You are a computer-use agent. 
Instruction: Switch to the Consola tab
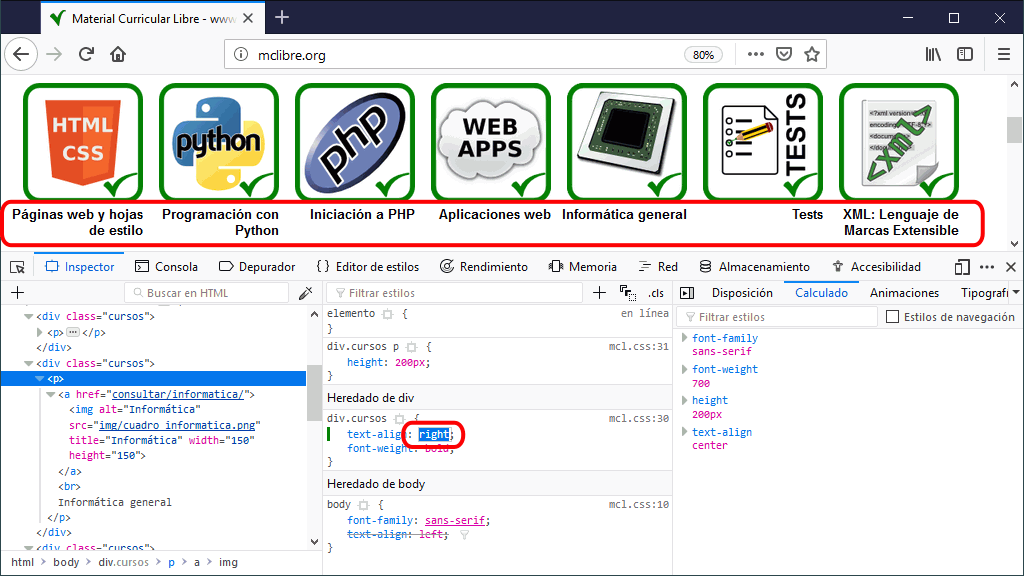pos(166,267)
